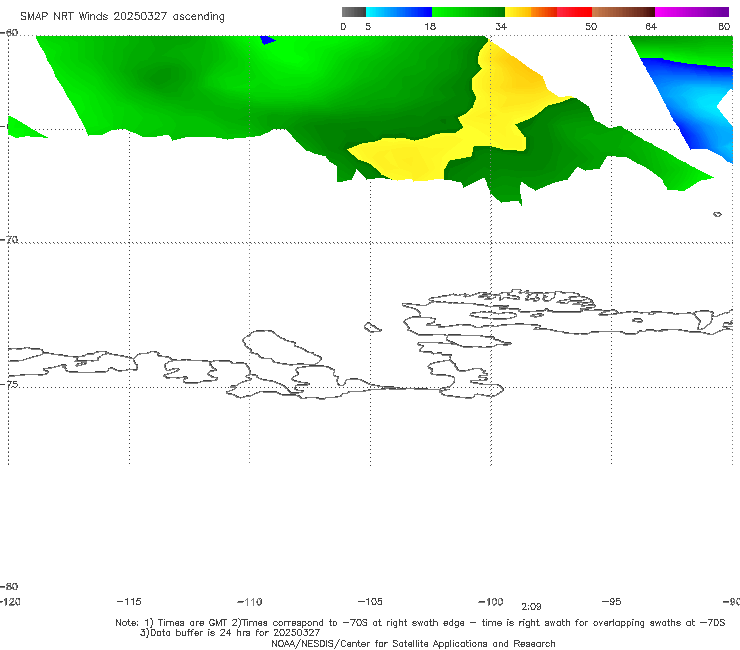
Task: Click the blue-cyan wind area at the right edge
Action: 694,106
